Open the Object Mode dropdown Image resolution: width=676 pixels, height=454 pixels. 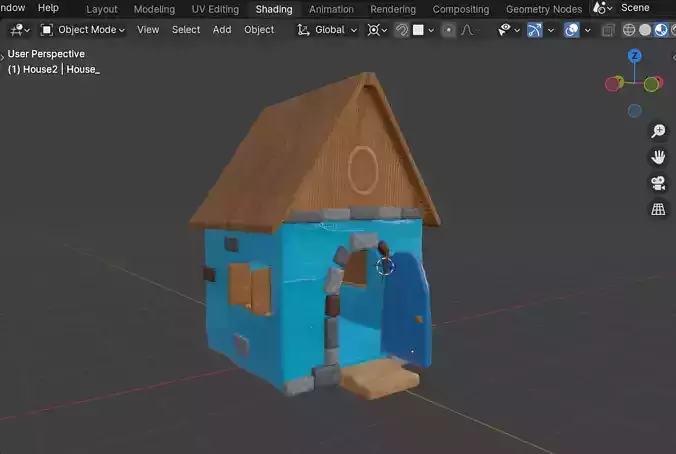click(x=83, y=30)
